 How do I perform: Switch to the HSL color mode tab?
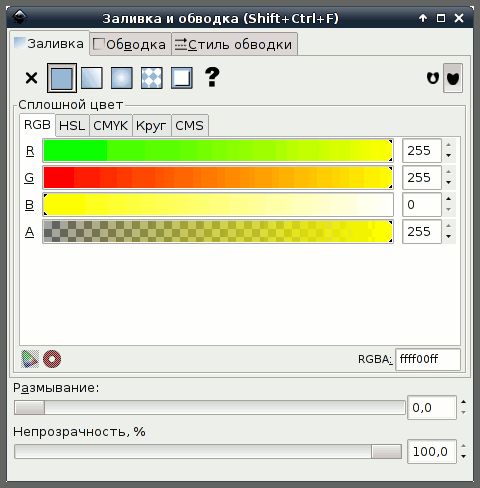click(72, 126)
